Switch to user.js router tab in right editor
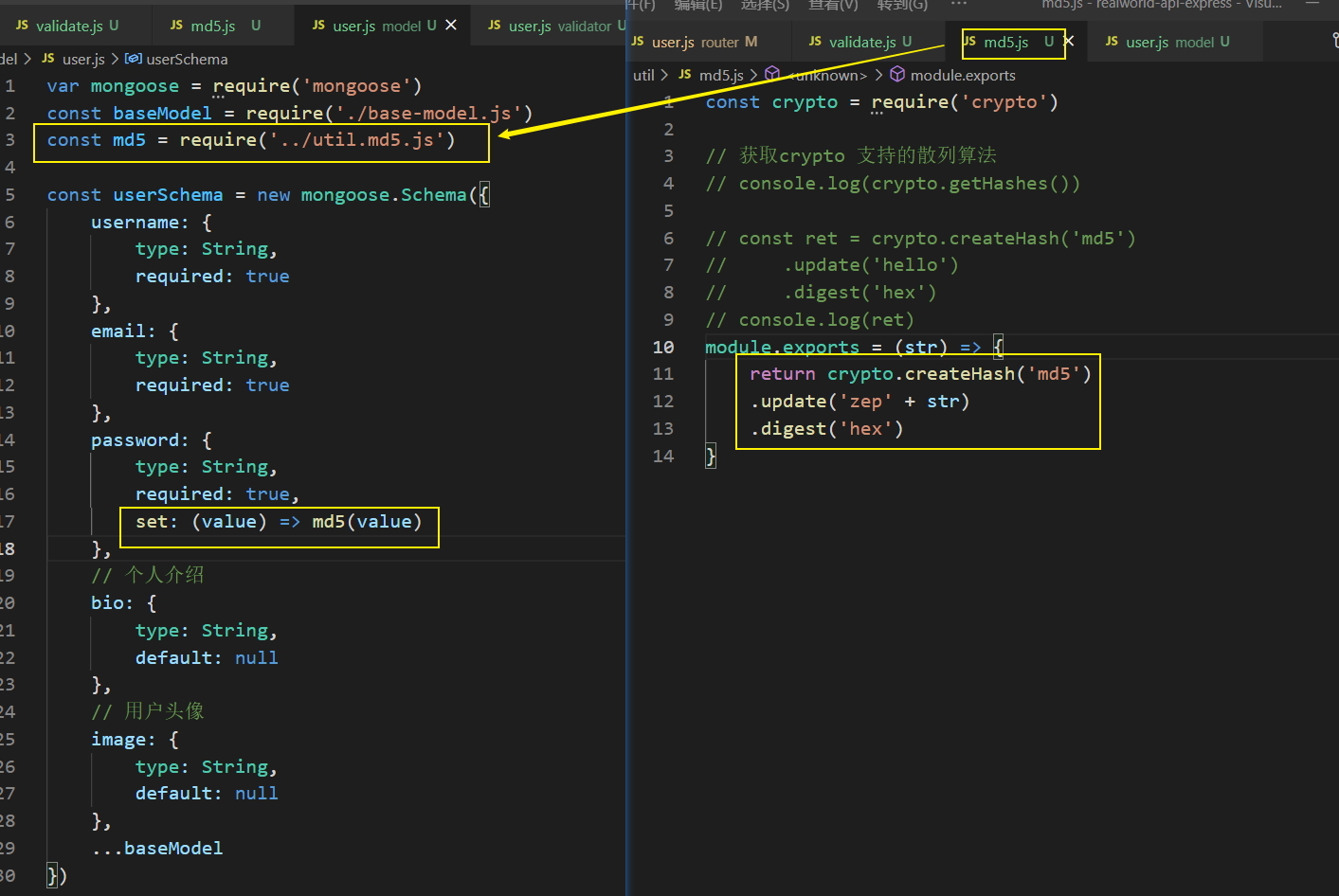Image resolution: width=1339 pixels, height=896 pixels. point(696,42)
